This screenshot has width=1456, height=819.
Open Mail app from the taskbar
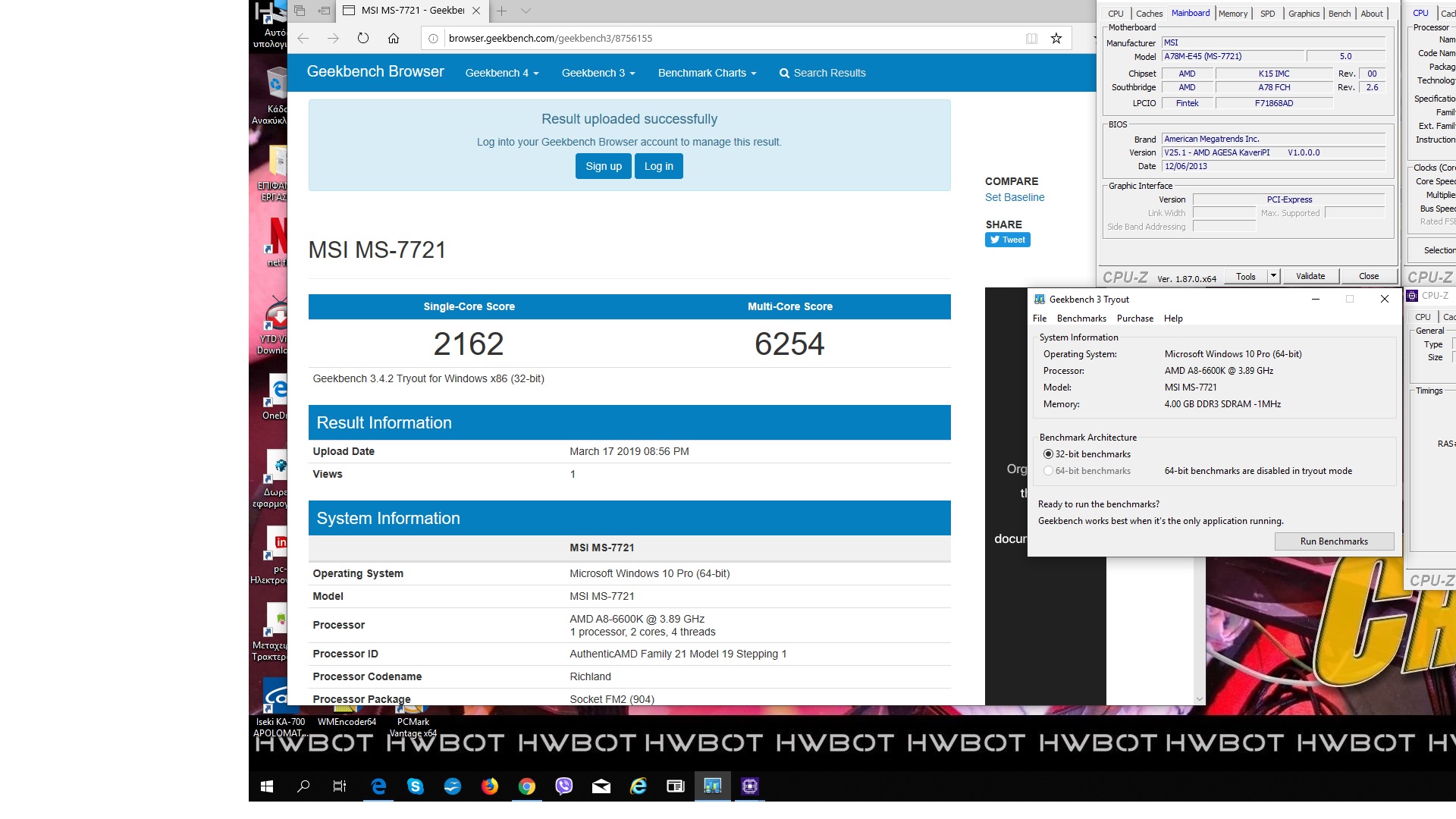coord(601,786)
